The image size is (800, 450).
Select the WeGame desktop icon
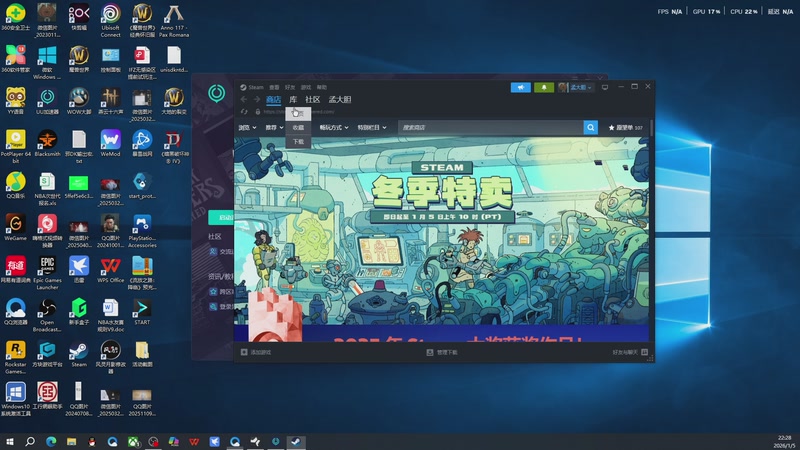(15, 228)
